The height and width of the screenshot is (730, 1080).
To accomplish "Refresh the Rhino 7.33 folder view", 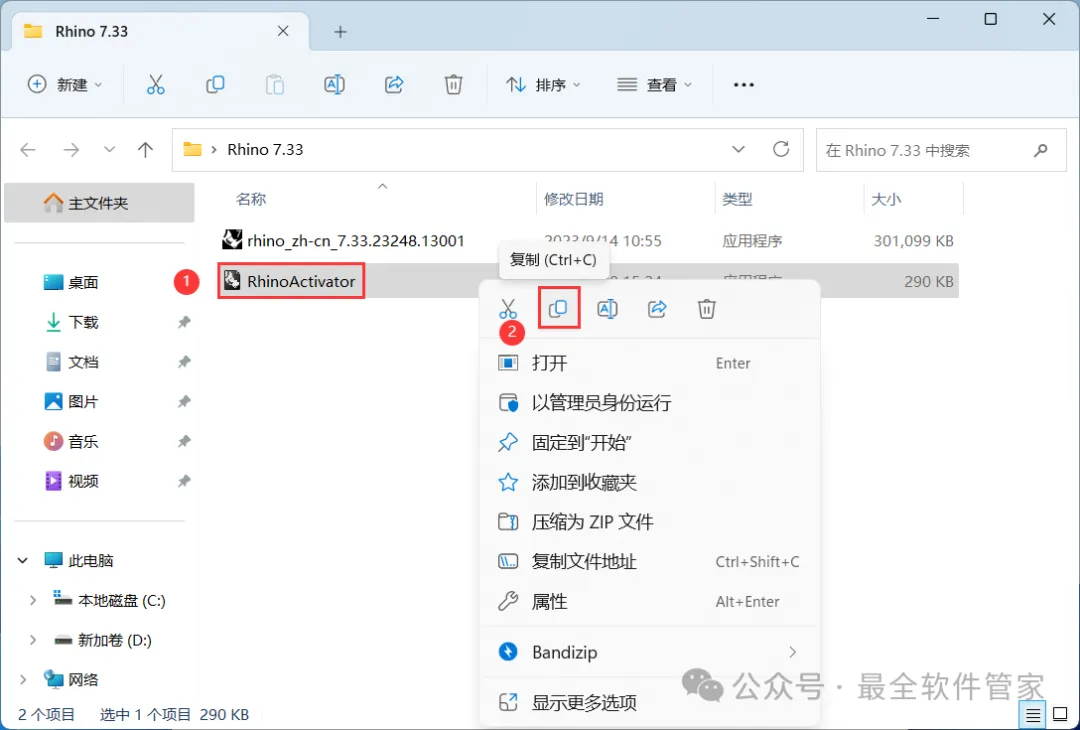I will (781, 149).
